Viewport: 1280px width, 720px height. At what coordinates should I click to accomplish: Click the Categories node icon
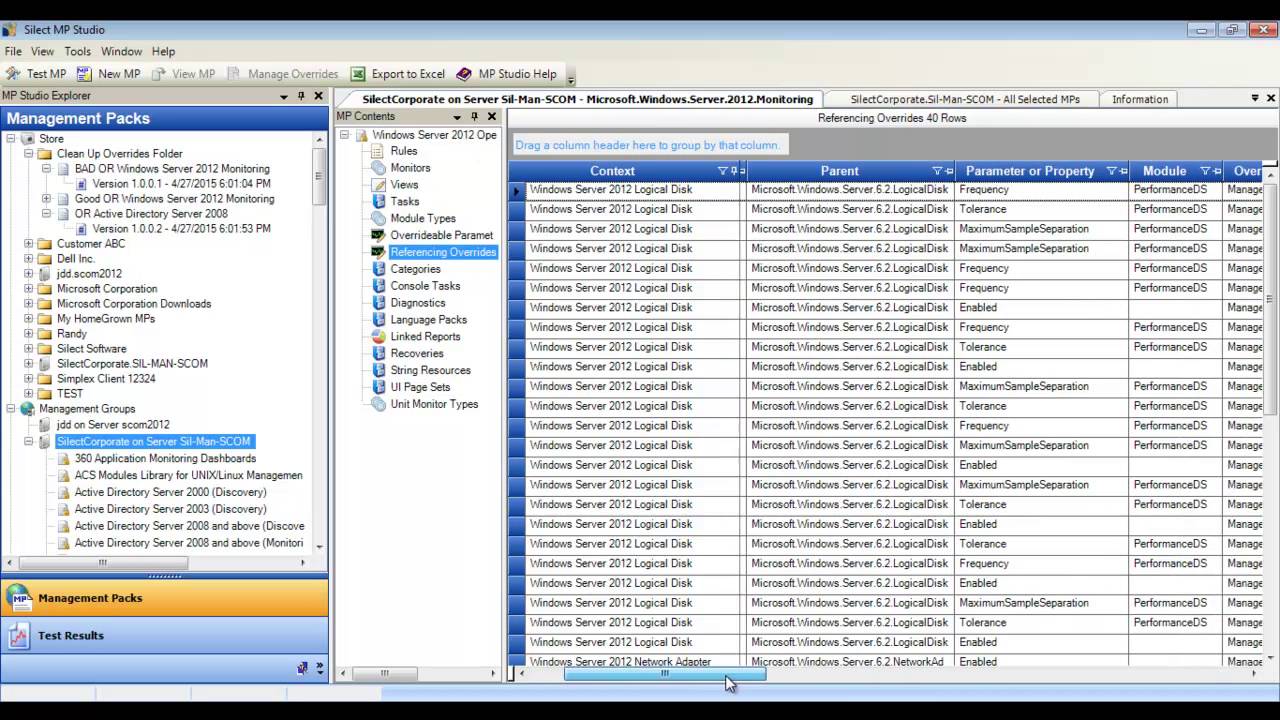pos(379,269)
